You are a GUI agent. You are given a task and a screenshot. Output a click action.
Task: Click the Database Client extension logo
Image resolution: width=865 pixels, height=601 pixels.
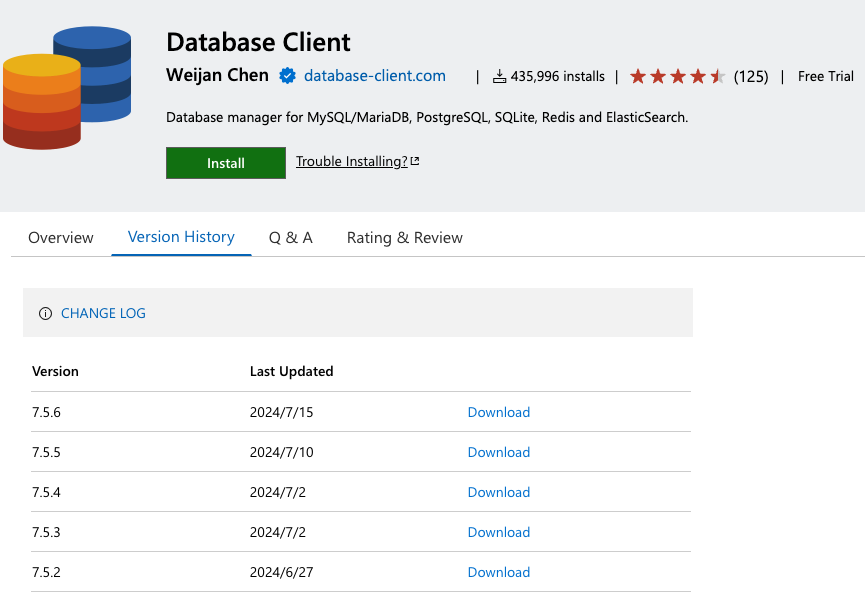pos(68,88)
